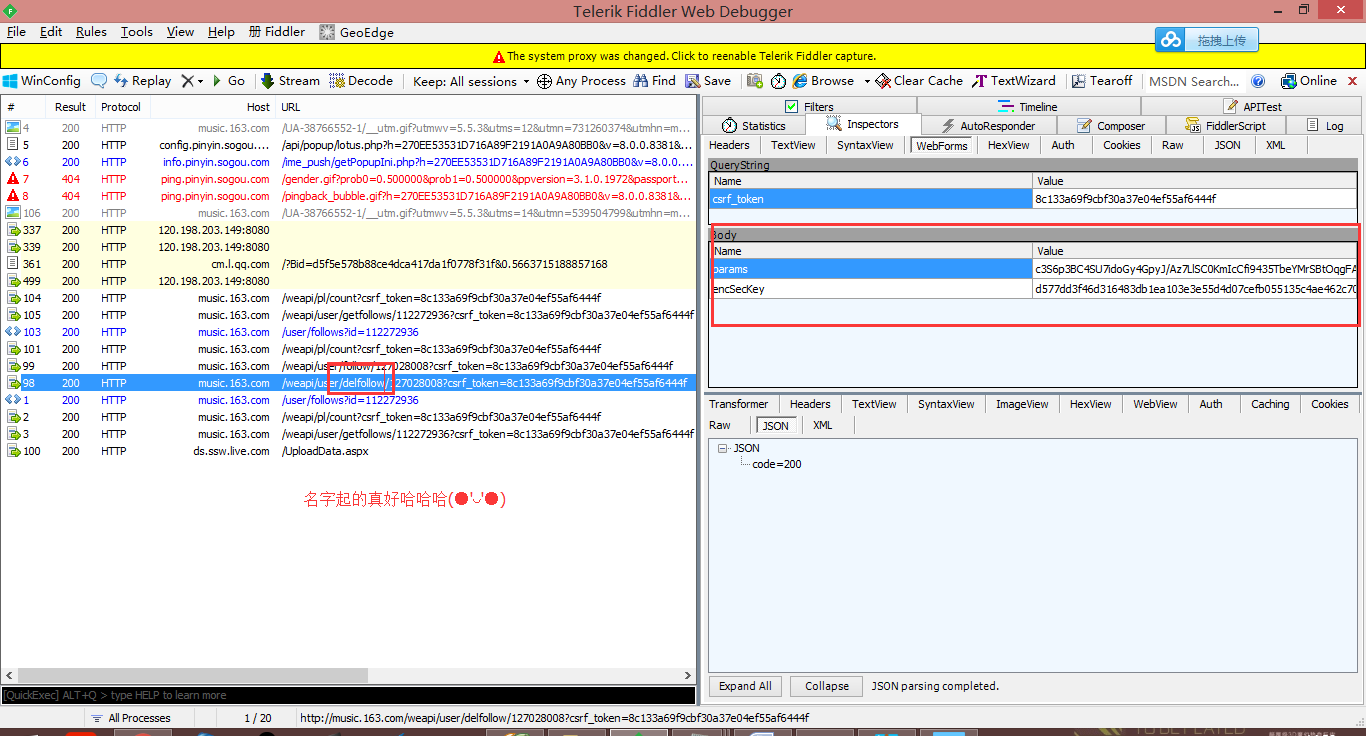This screenshot has width=1366, height=736.
Task: Select the response ImageView tab
Action: point(1022,404)
